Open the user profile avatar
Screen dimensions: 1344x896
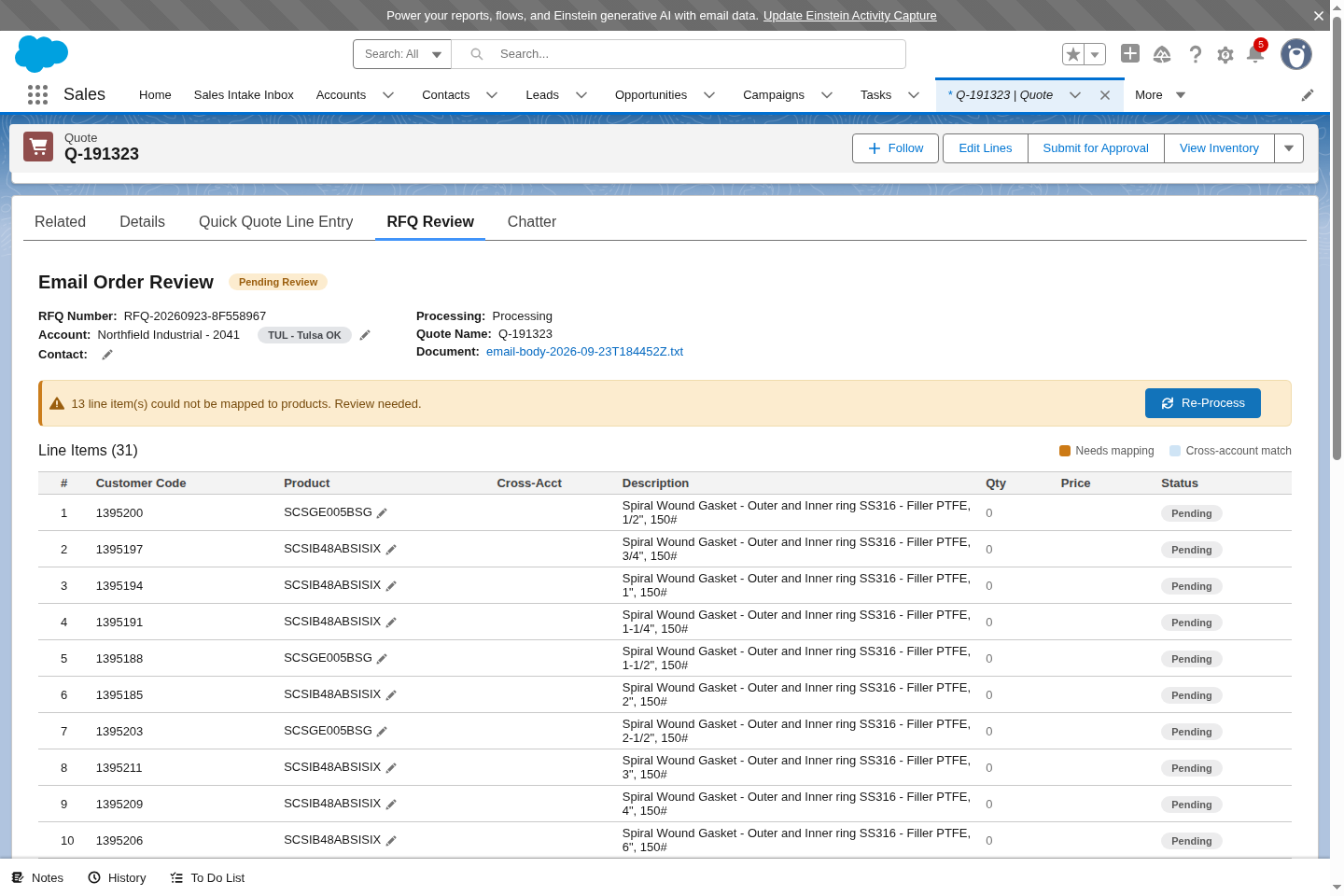coord(1296,54)
